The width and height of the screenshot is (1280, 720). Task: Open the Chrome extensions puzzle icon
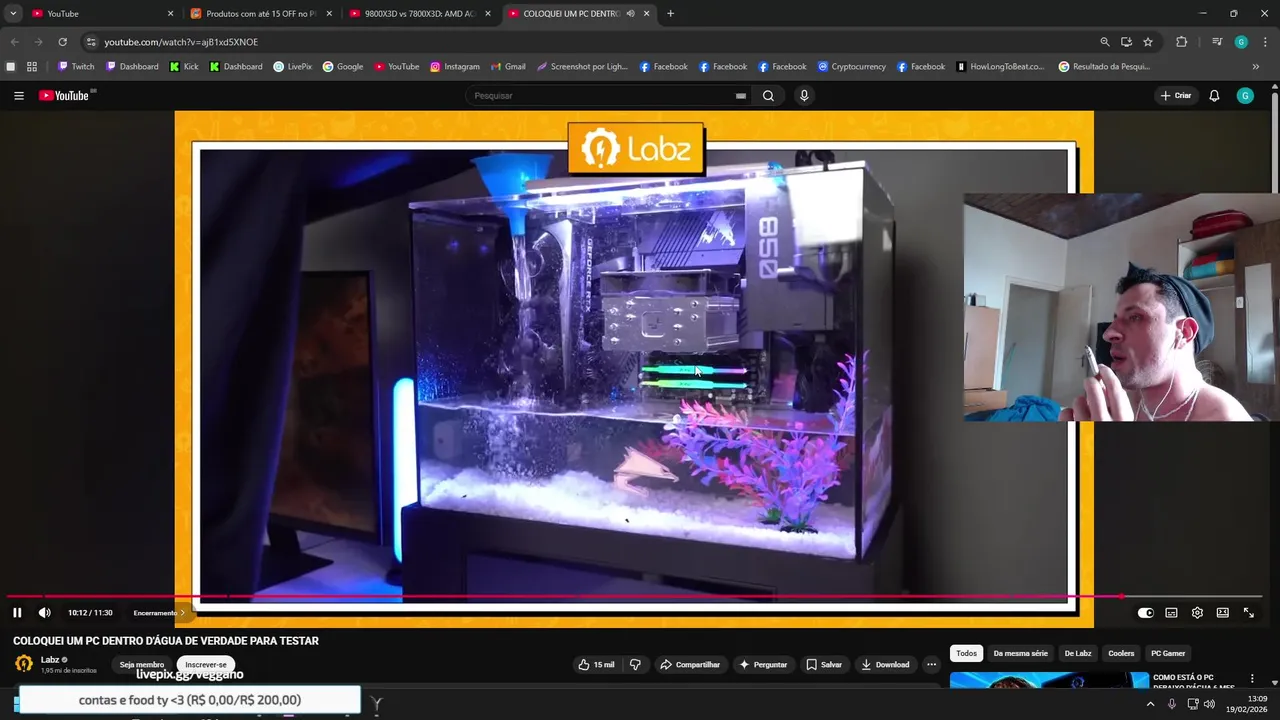point(1181,42)
